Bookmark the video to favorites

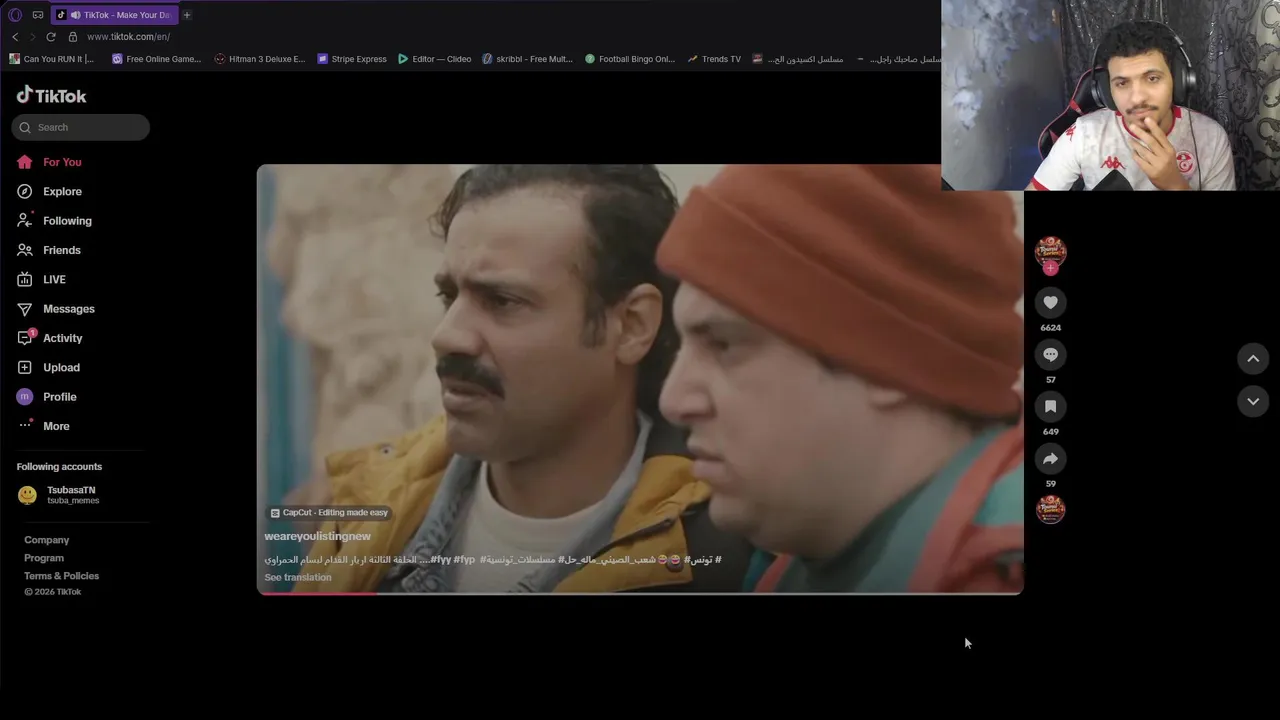tap(1050, 406)
